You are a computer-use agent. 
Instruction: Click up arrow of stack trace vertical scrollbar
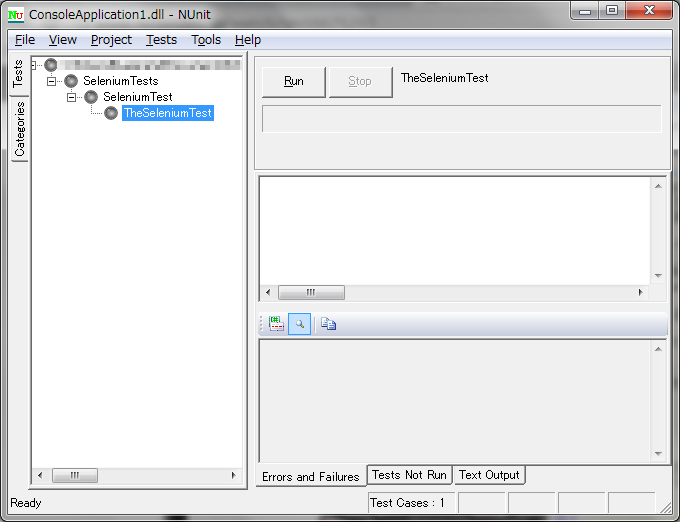click(x=658, y=349)
